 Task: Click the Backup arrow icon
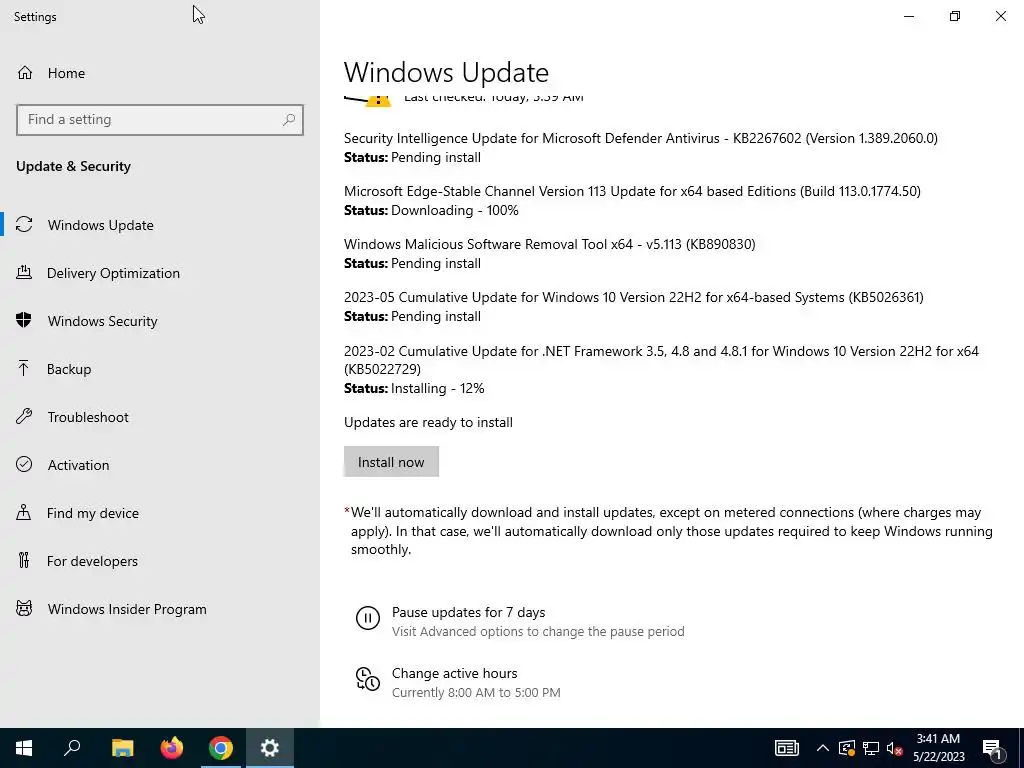(x=24, y=368)
